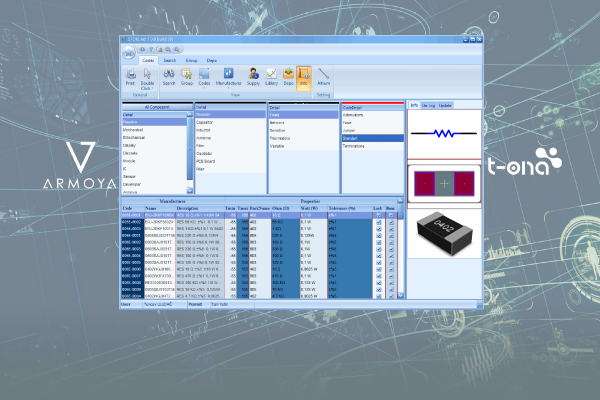This screenshot has height=400, width=600.
Task: Select Fuse in CodeDetail list
Action: [373, 122]
